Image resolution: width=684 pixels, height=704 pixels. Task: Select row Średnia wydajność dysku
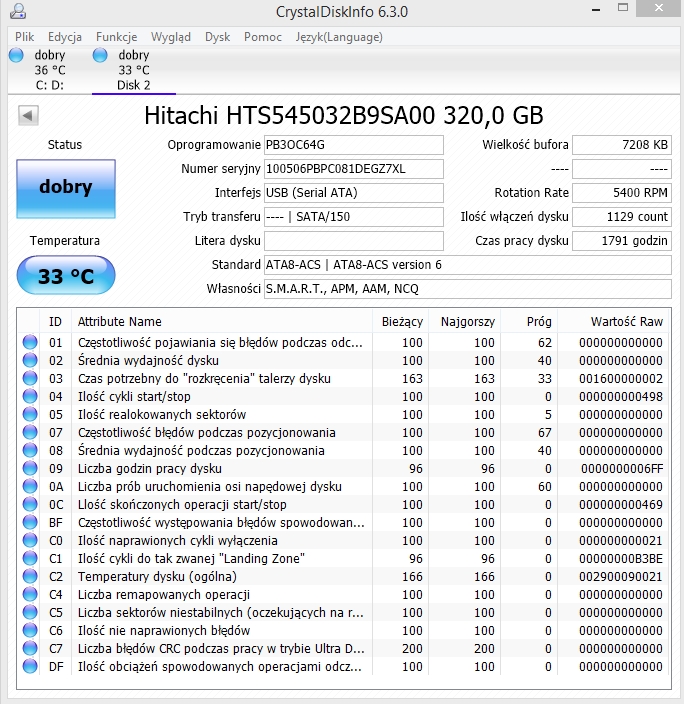343,361
